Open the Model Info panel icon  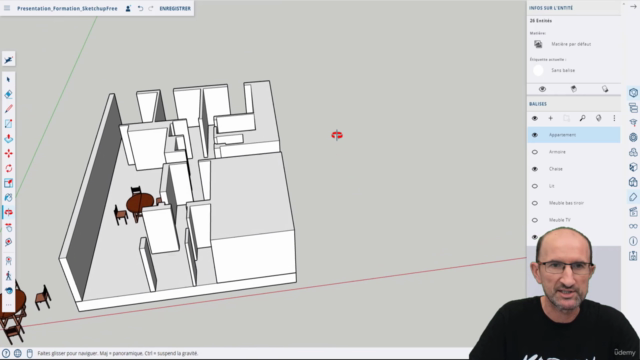(633, 241)
